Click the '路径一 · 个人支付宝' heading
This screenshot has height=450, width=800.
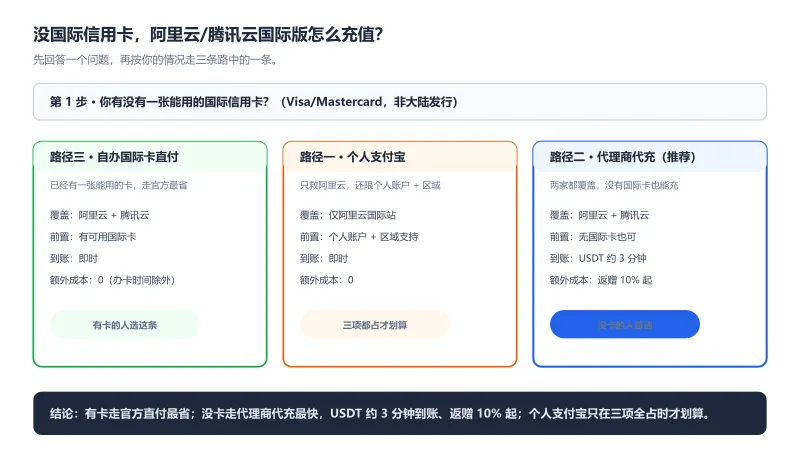tap(353, 157)
